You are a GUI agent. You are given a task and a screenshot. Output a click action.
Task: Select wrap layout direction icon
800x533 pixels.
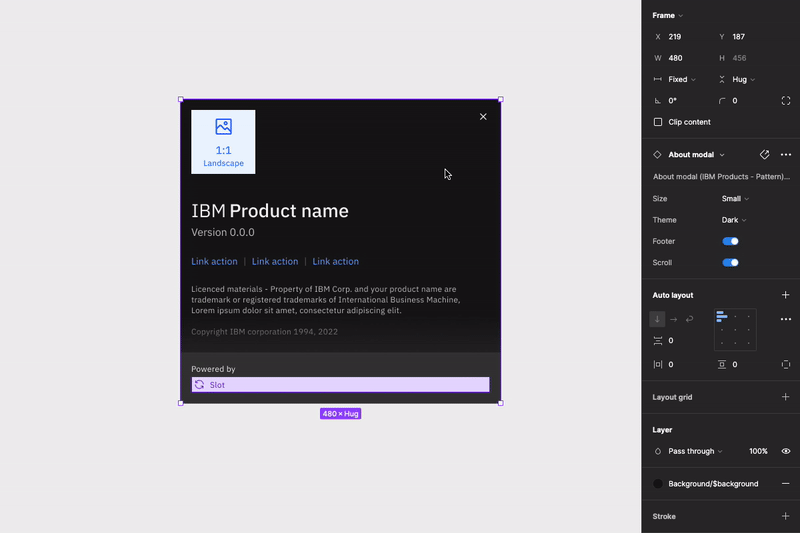(689, 319)
